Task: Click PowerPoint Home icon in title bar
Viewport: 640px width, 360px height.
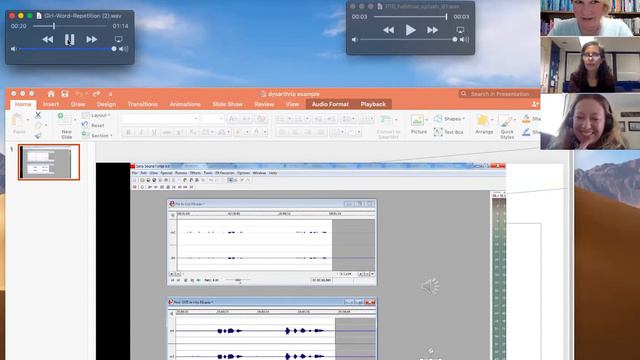Action: click(51, 94)
